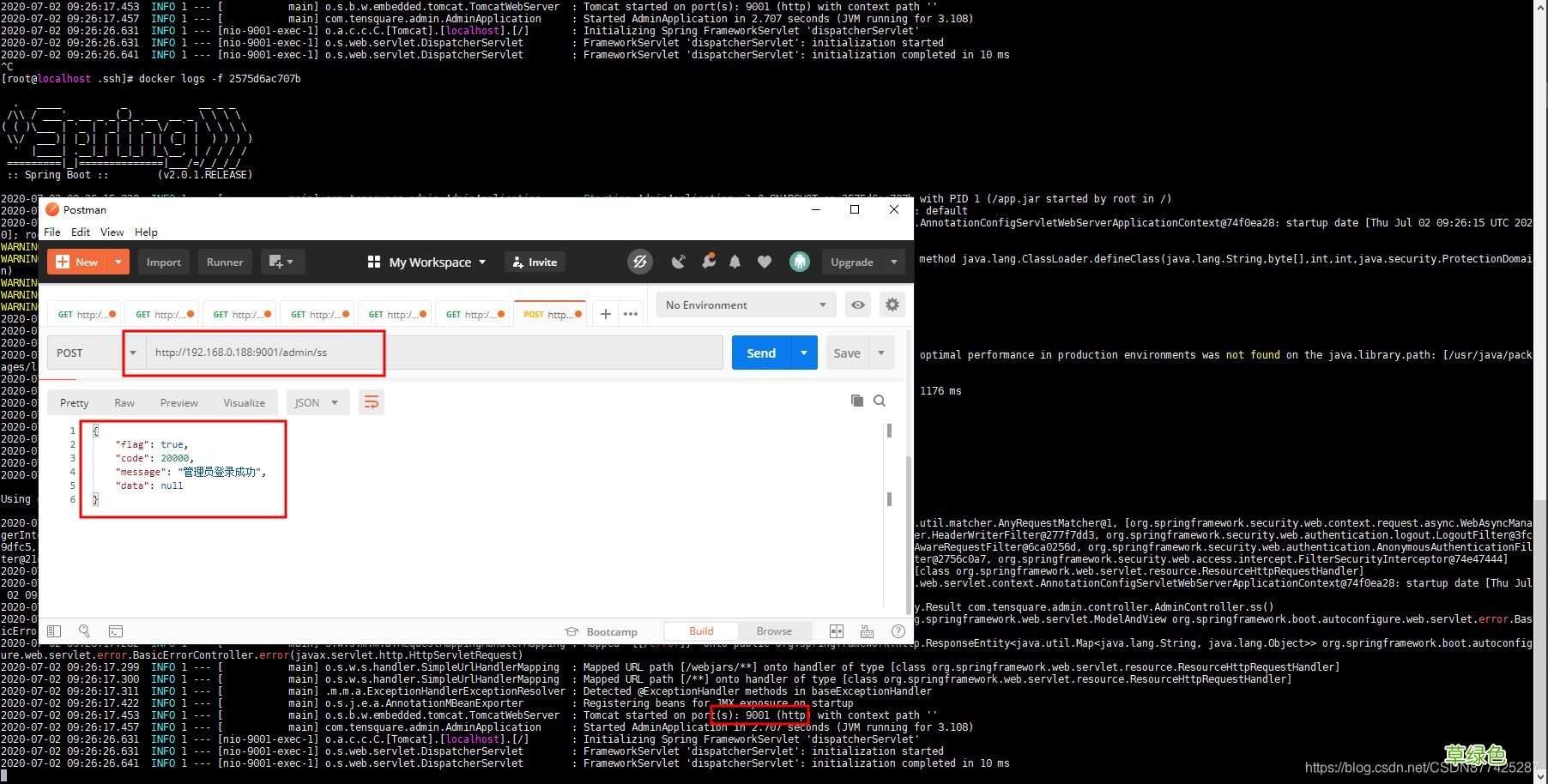The width and height of the screenshot is (1548, 784).
Task: Open the File menu in Postman
Action: (x=52, y=232)
